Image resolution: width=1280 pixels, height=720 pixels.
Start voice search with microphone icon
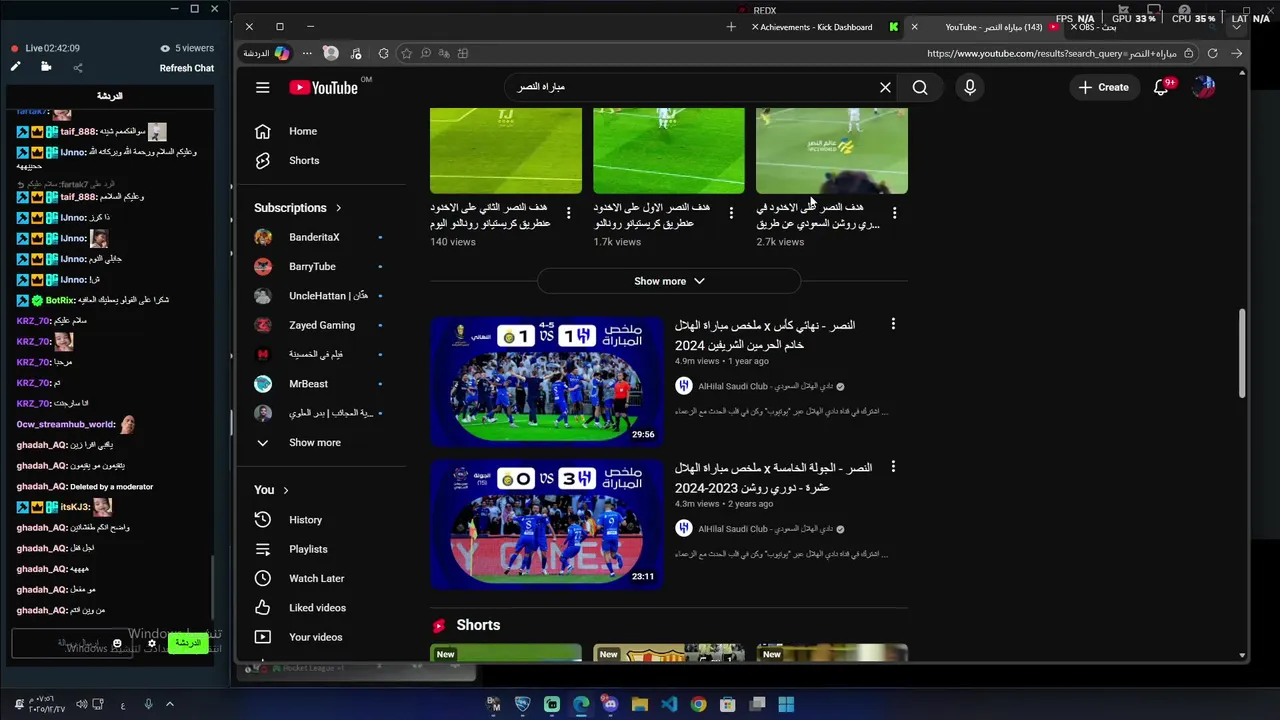pos(969,87)
